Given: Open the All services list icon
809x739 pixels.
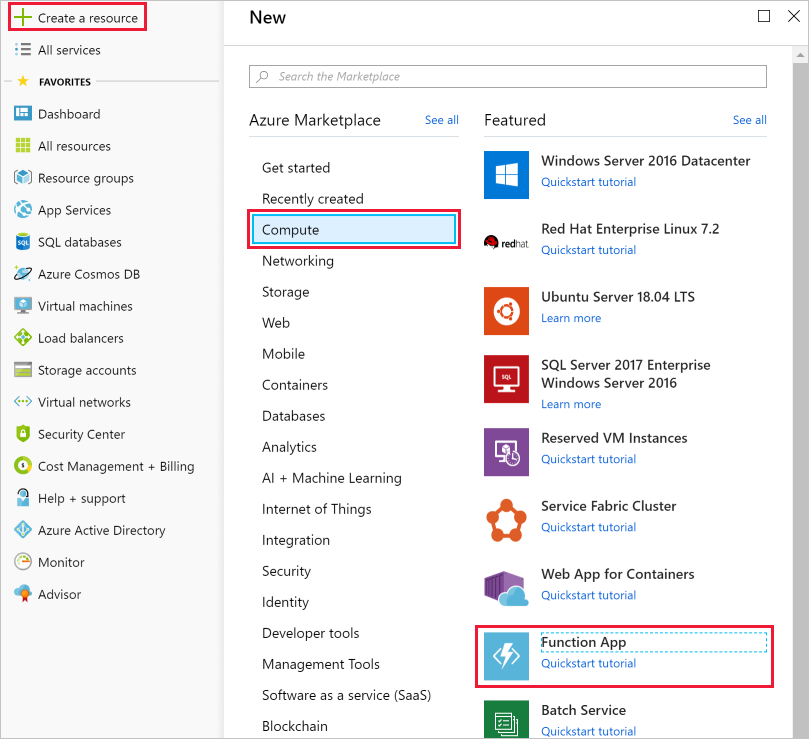Looking at the screenshot, I should pyautogui.click(x=23, y=50).
